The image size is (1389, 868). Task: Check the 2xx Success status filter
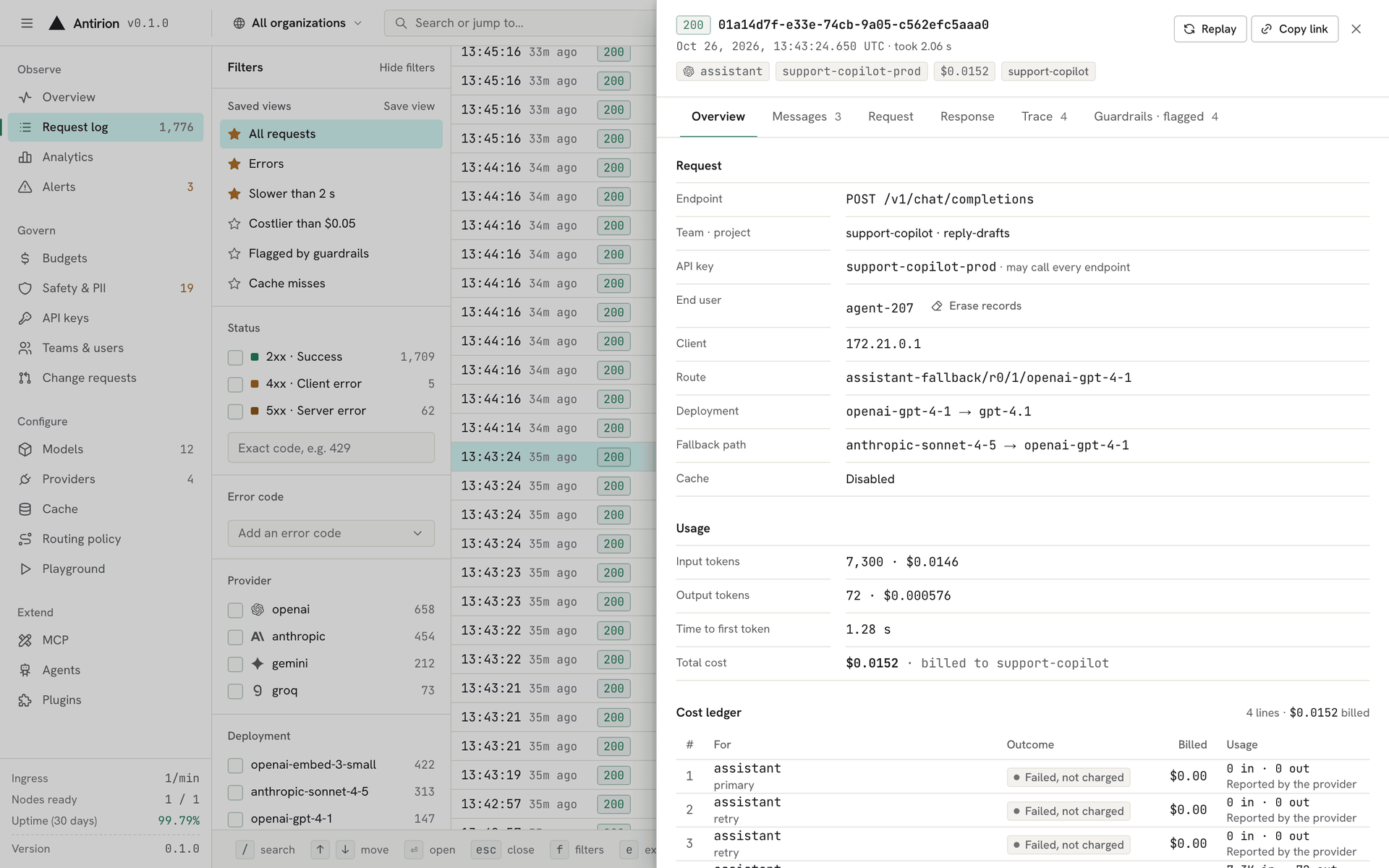[235, 357]
